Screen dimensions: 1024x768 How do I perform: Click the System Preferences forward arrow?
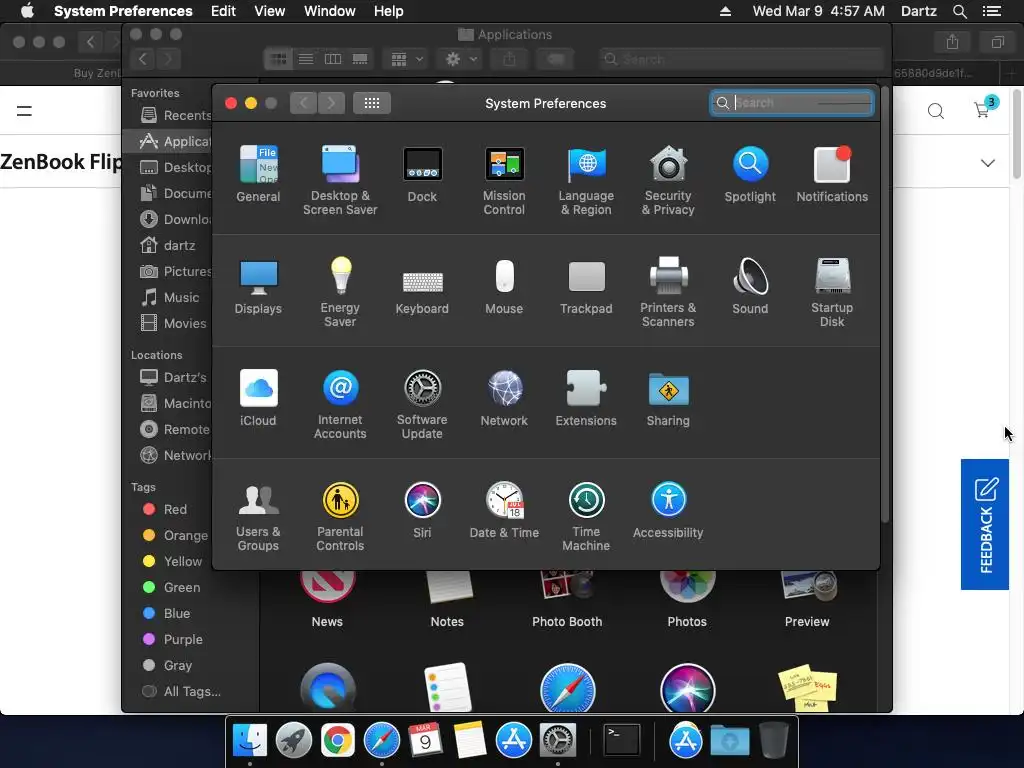331,103
